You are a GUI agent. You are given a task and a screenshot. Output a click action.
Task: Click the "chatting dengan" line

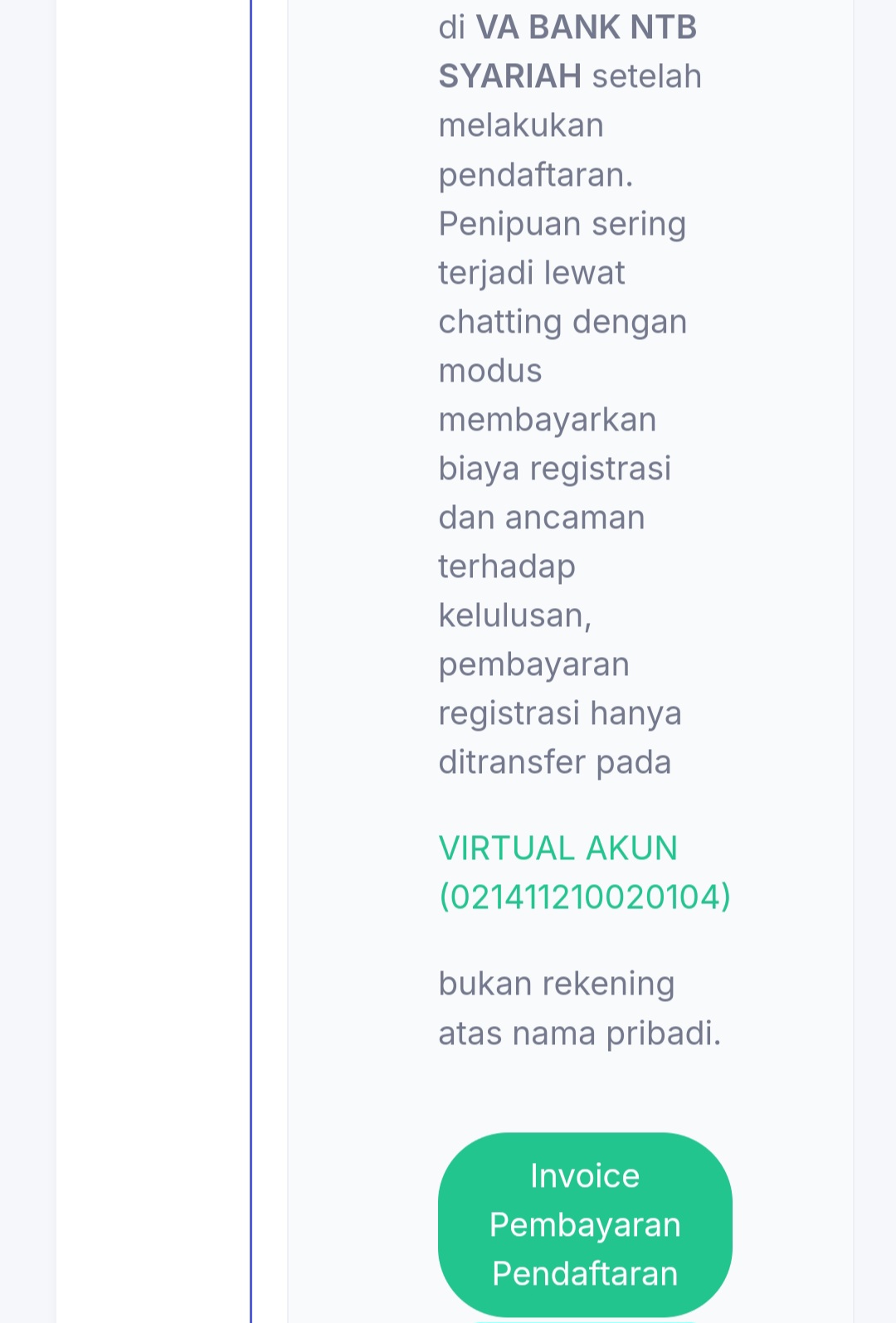(562, 322)
